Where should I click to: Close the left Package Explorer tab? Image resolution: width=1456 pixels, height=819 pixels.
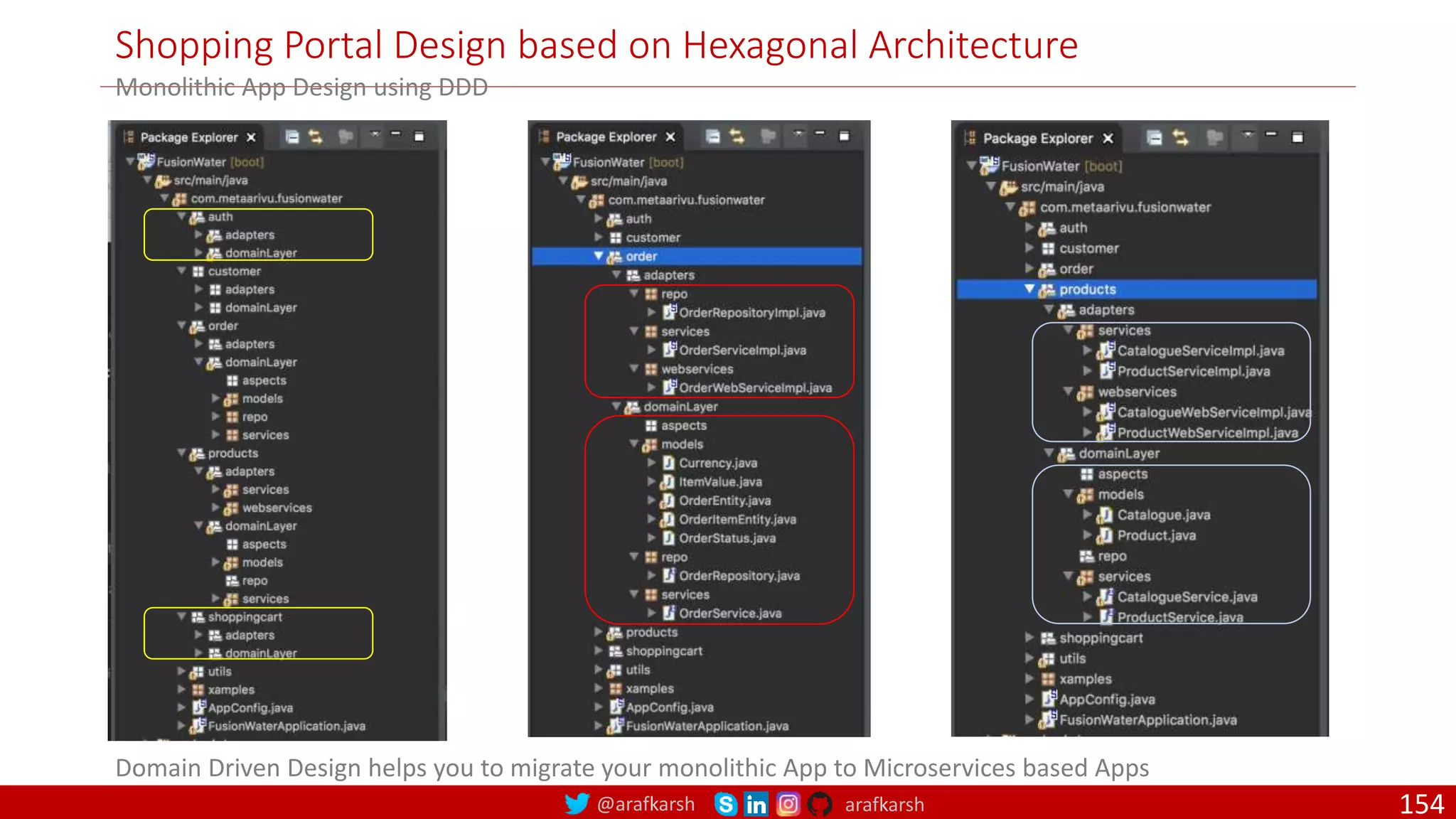click(x=251, y=137)
